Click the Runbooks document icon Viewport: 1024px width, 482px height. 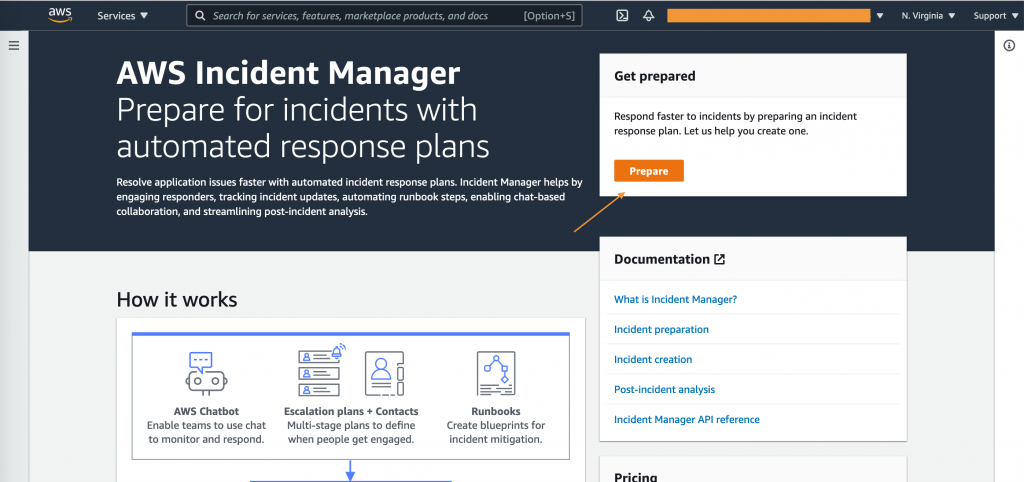(496, 374)
